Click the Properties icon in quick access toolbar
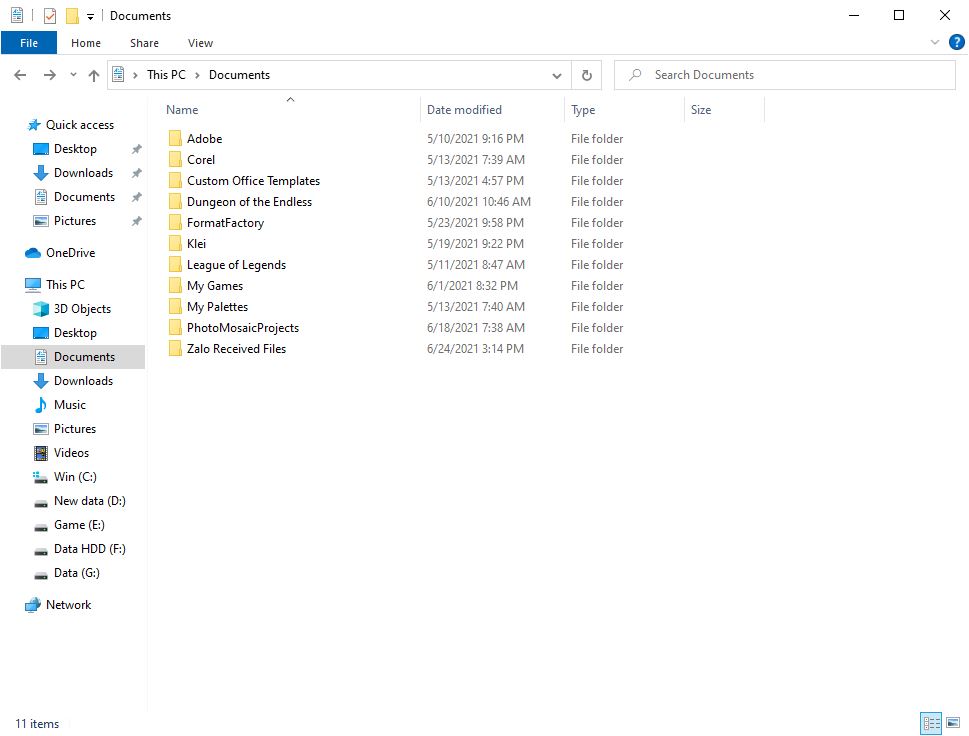The width and height of the screenshot is (969, 736). click(x=51, y=16)
